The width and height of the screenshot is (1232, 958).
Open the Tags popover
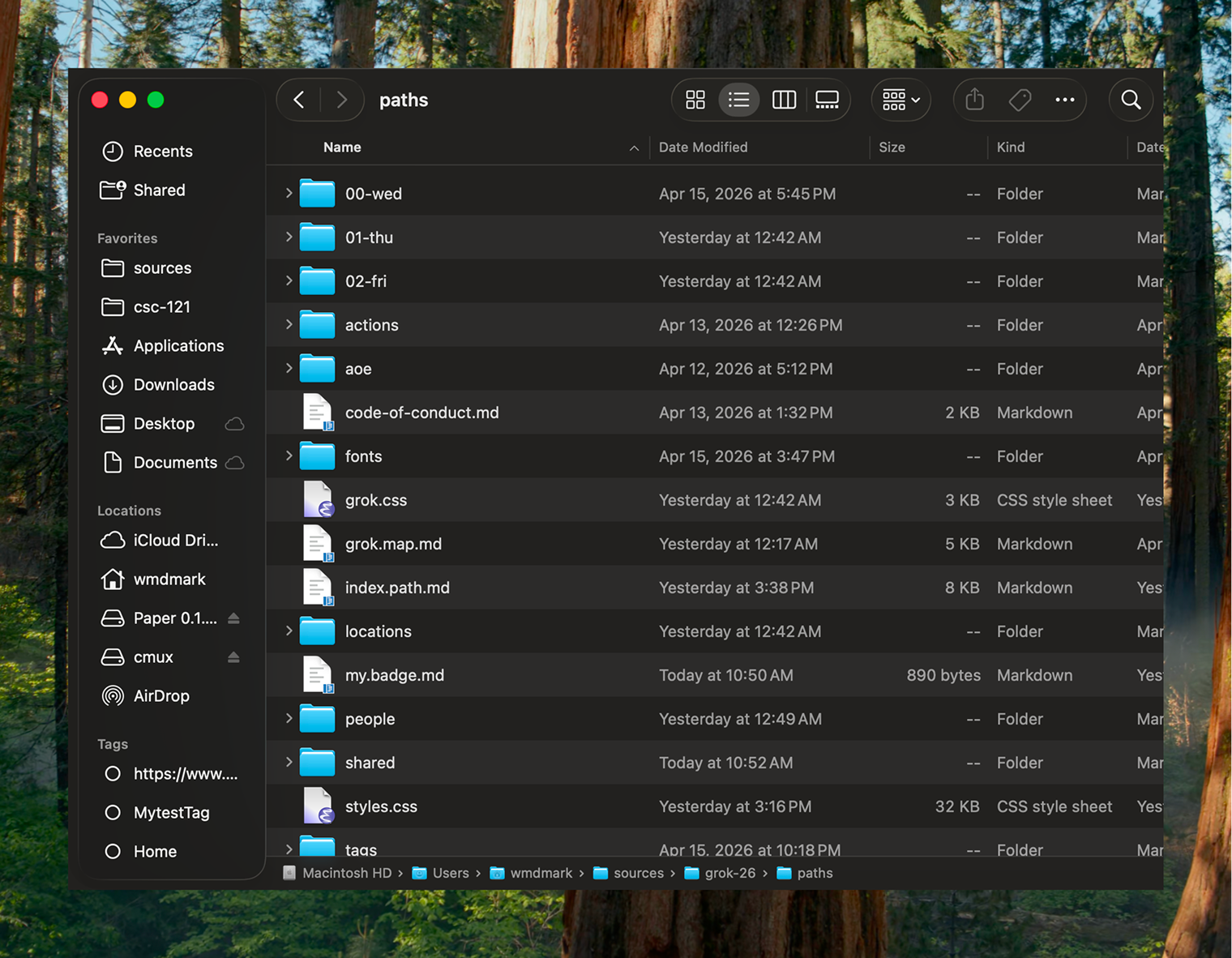[x=1020, y=100]
